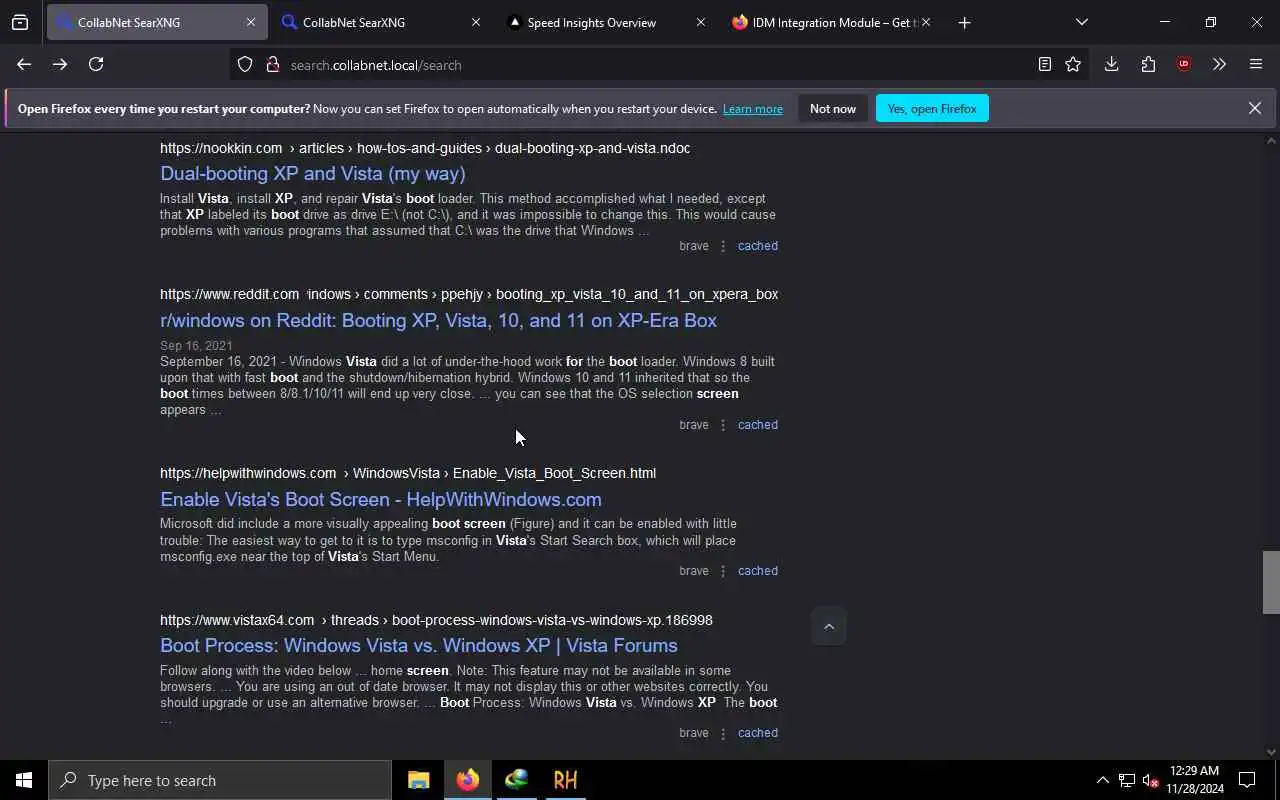The image size is (1280, 800).
Task: Open the Downloads panel
Action: point(1111,64)
